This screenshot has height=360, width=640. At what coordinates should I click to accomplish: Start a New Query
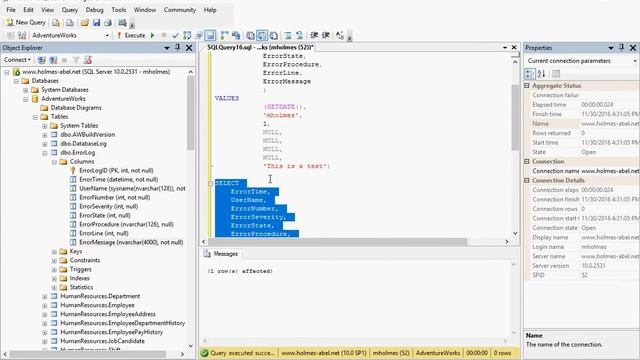click(x=26, y=22)
